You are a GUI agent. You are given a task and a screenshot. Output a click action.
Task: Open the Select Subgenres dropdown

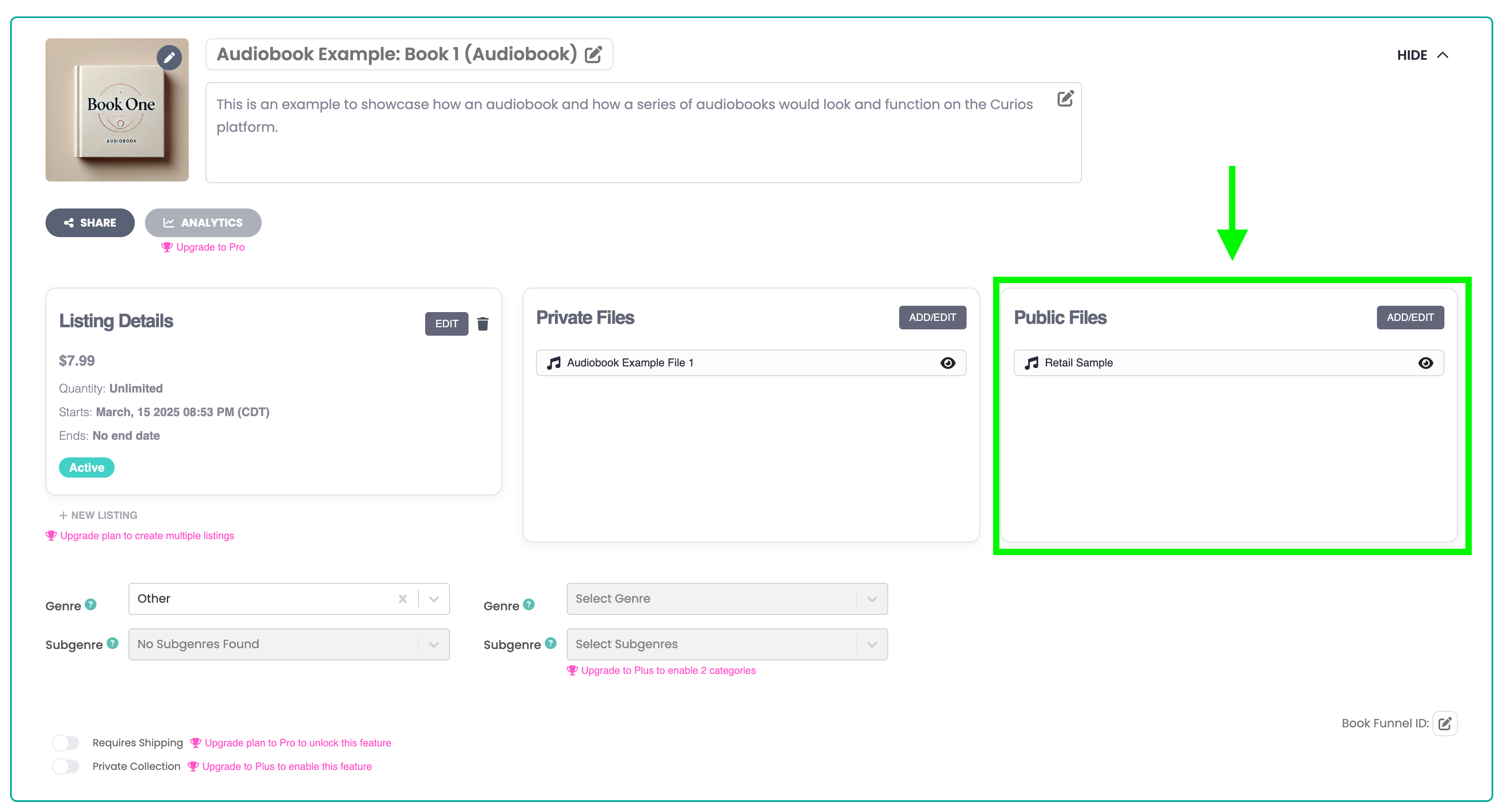pos(727,644)
